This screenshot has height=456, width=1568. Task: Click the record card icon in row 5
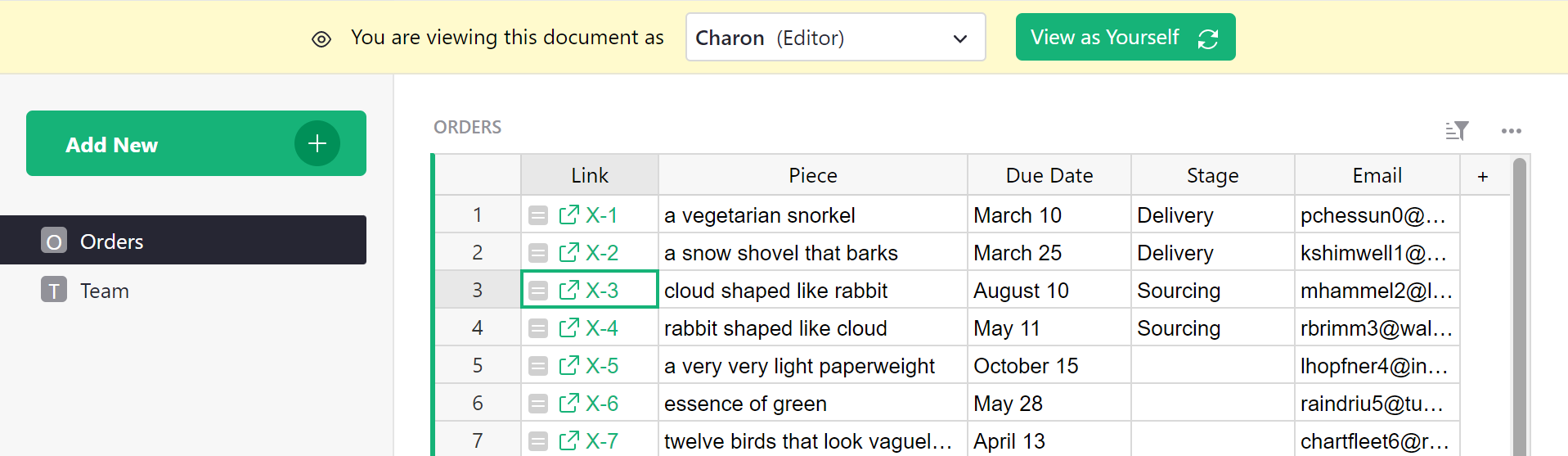click(x=538, y=366)
